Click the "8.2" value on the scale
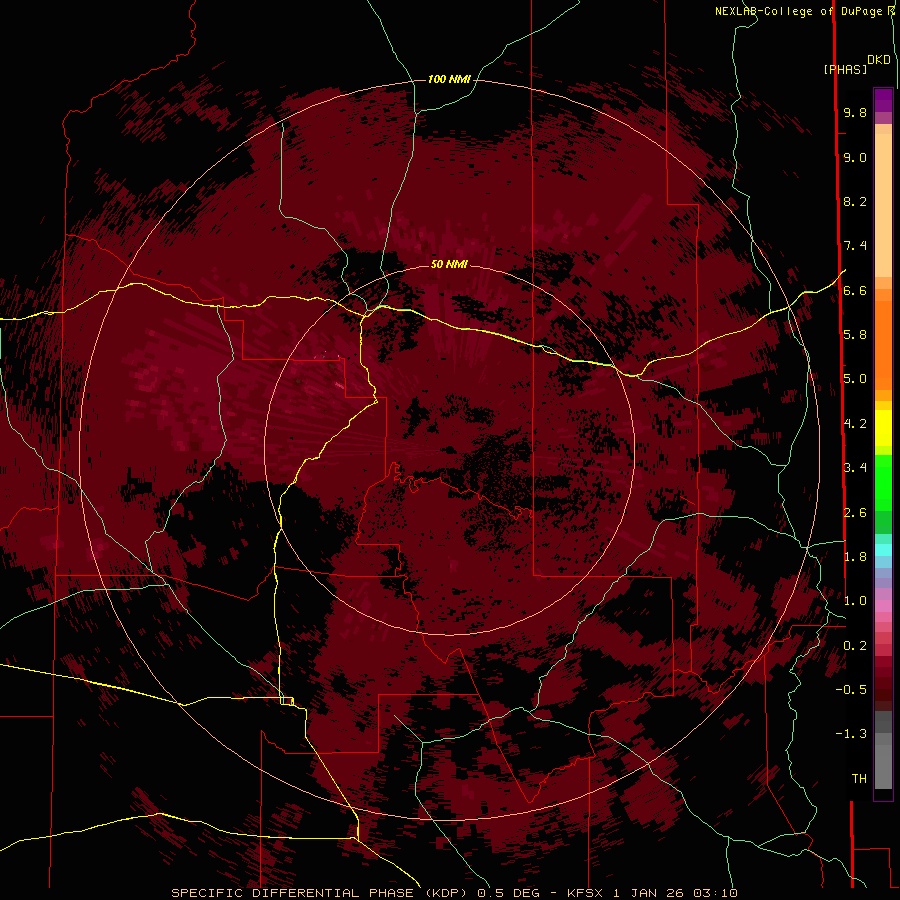The image size is (900, 900). point(855,201)
